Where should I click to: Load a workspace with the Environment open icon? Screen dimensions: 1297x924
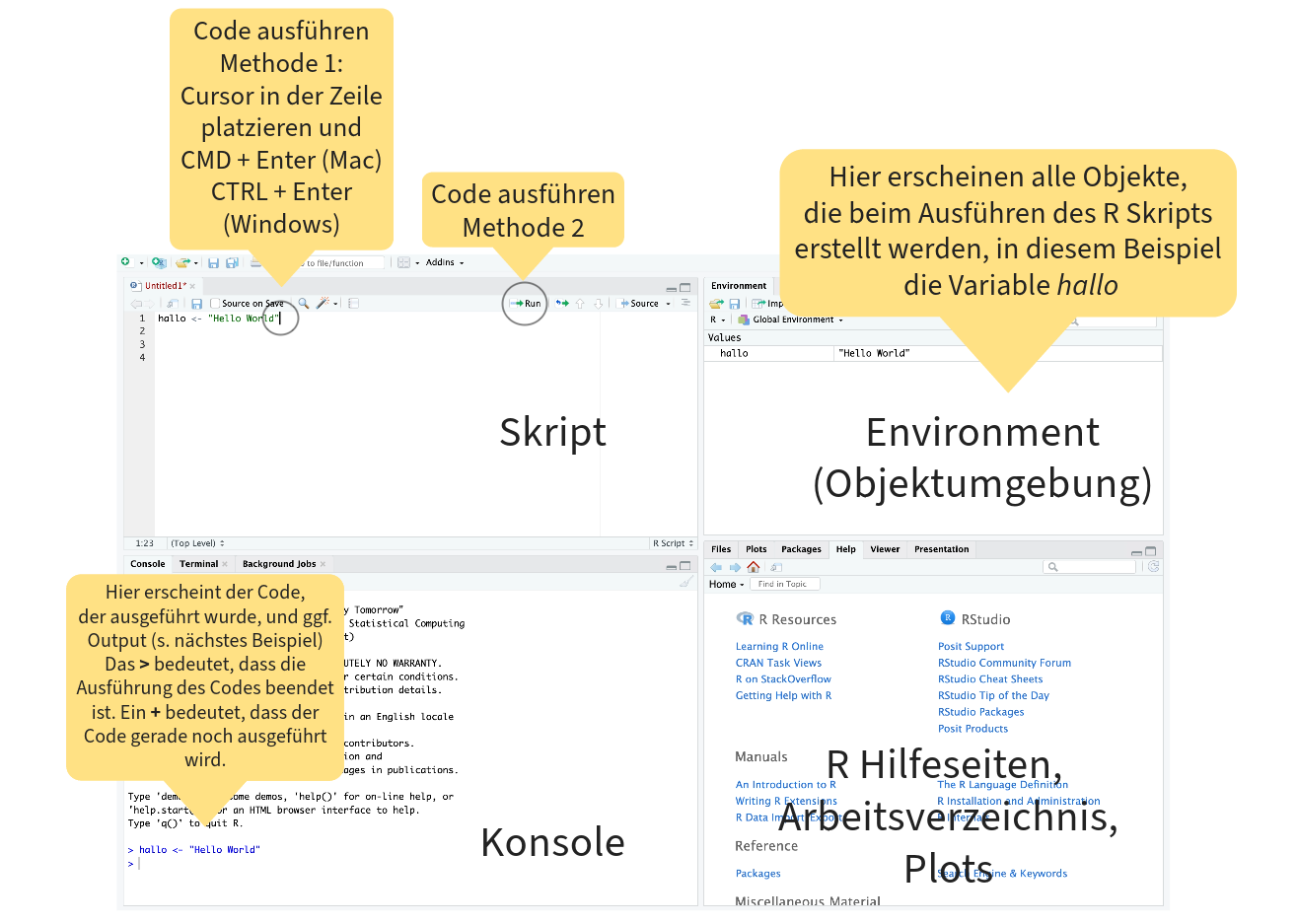click(x=716, y=304)
